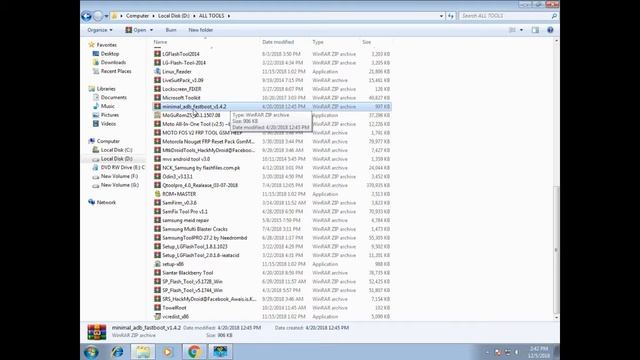
Task: Open the Windows Start button
Action: click(91, 351)
